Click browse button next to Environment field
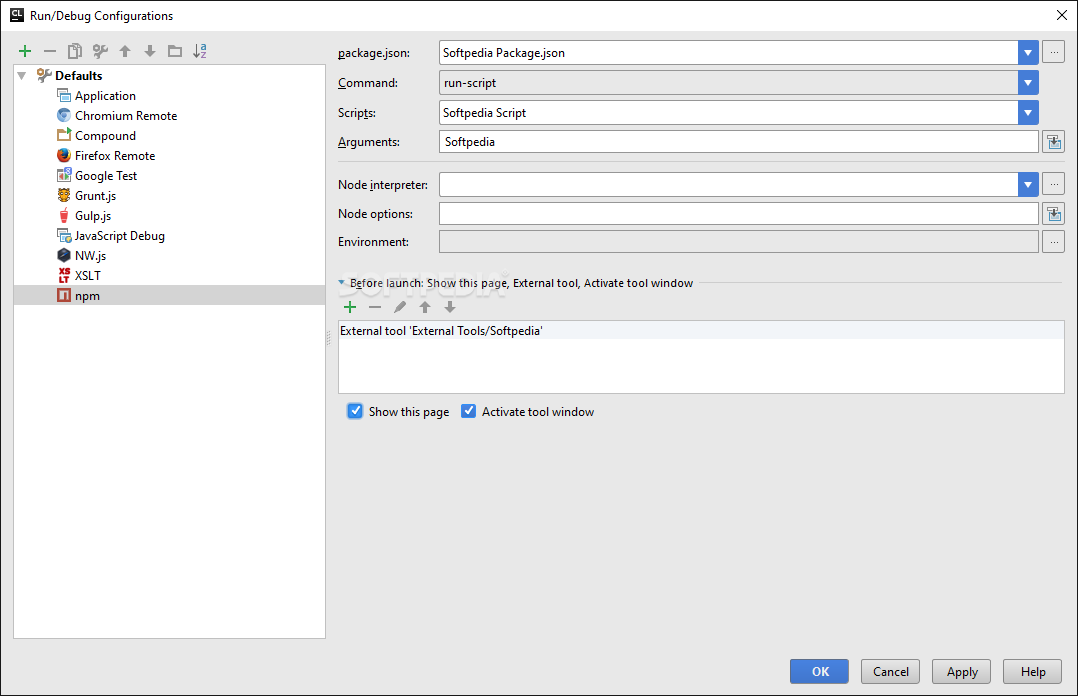1078x696 pixels. [1053, 241]
